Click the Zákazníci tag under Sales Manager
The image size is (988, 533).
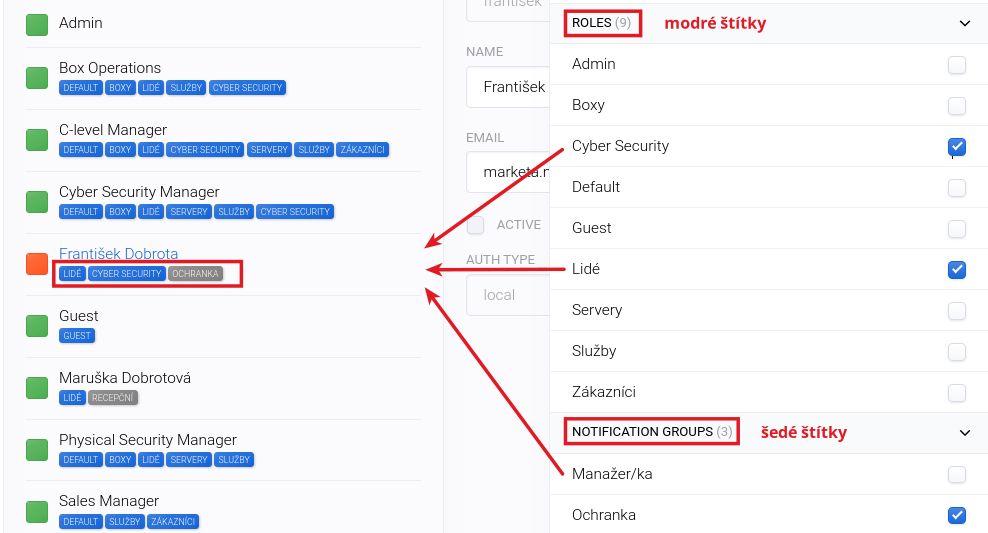coord(173,521)
